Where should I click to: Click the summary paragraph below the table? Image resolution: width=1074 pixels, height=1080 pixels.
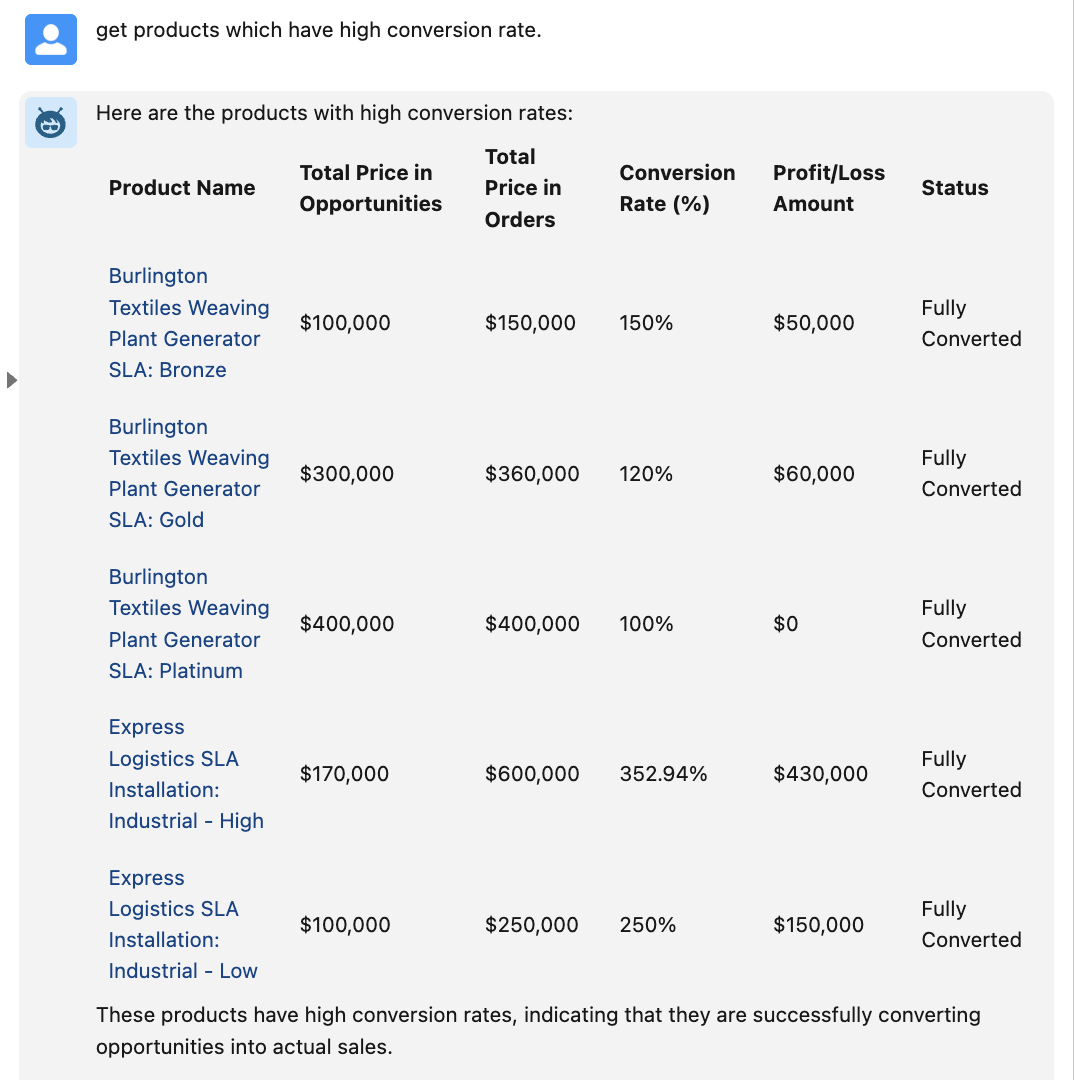(538, 1031)
